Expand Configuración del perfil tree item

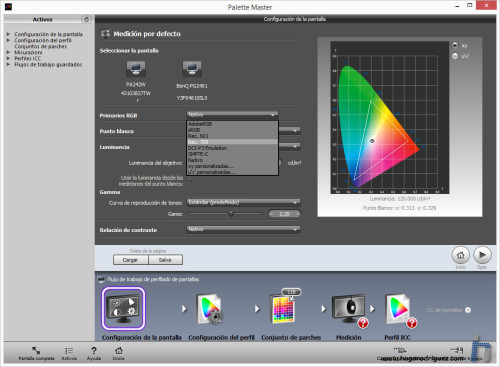pyautogui.click(x=8, y=40)
